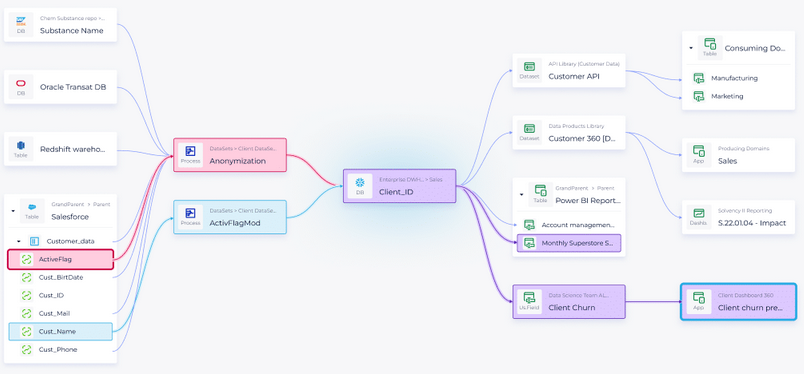Select the ActiveFlag field

tap(61, 260)
